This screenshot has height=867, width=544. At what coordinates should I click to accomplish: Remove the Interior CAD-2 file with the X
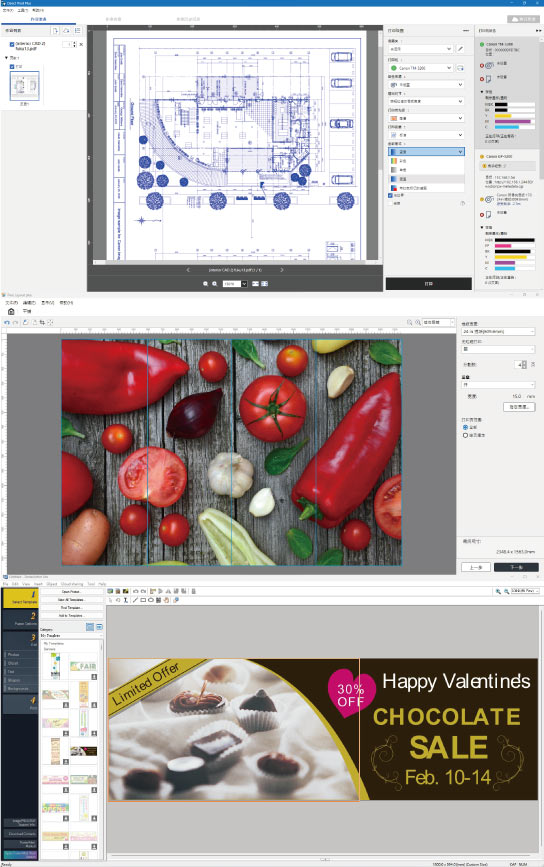(x=82, y=44)
